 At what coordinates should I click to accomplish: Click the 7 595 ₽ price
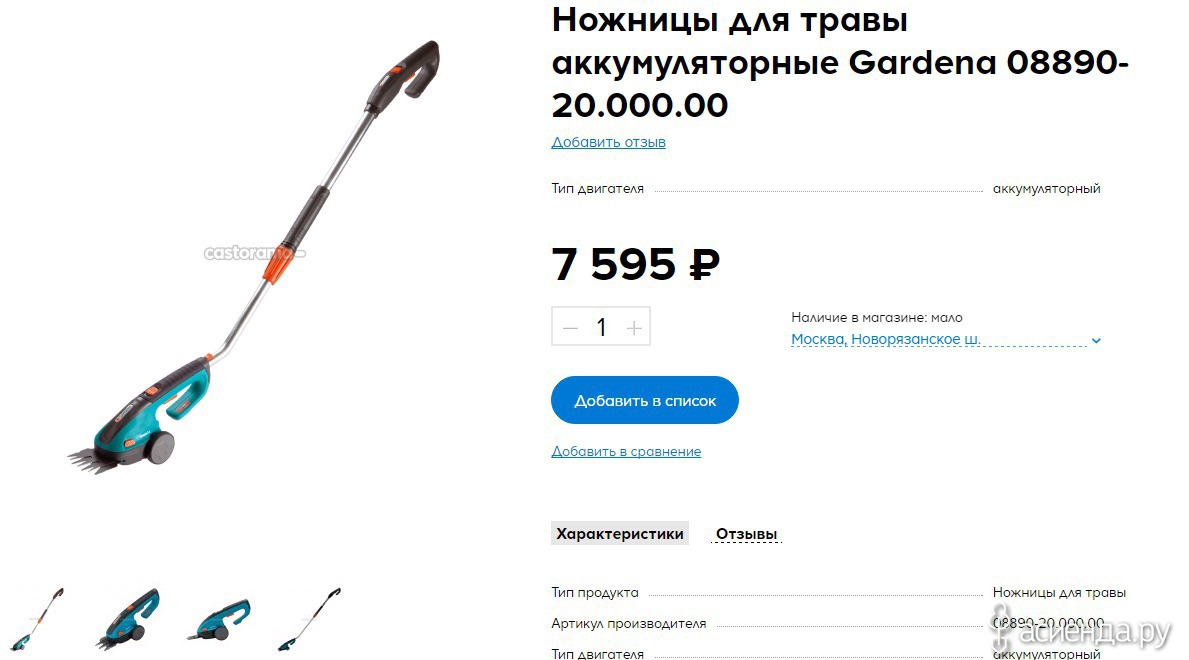635,264
